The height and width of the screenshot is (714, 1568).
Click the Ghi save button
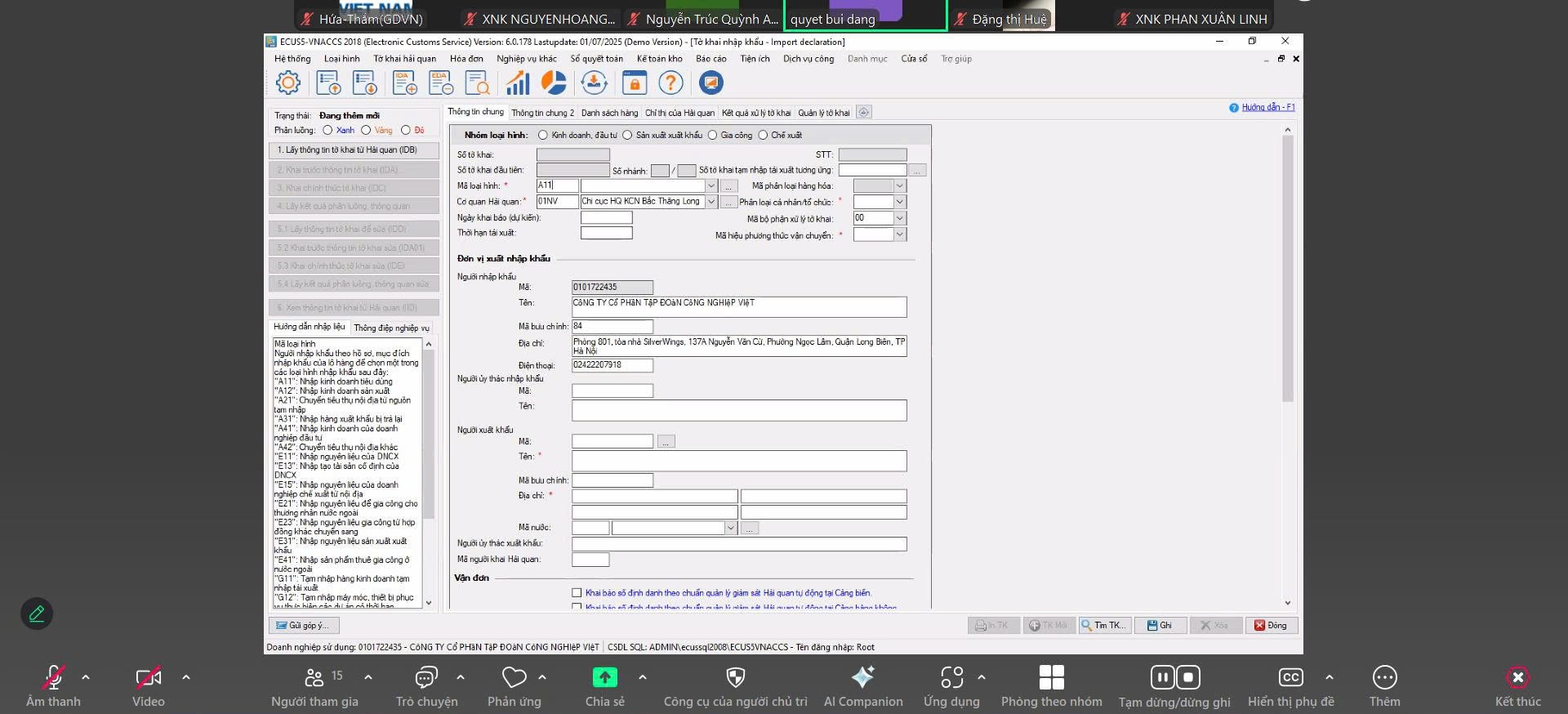pos(1159,626)
